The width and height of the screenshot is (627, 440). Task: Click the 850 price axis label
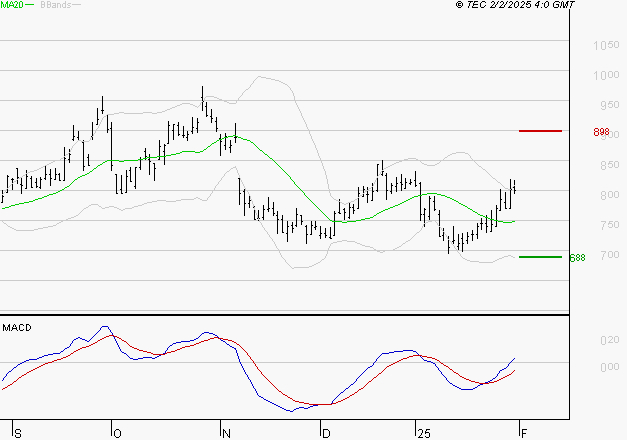point(610,165)
